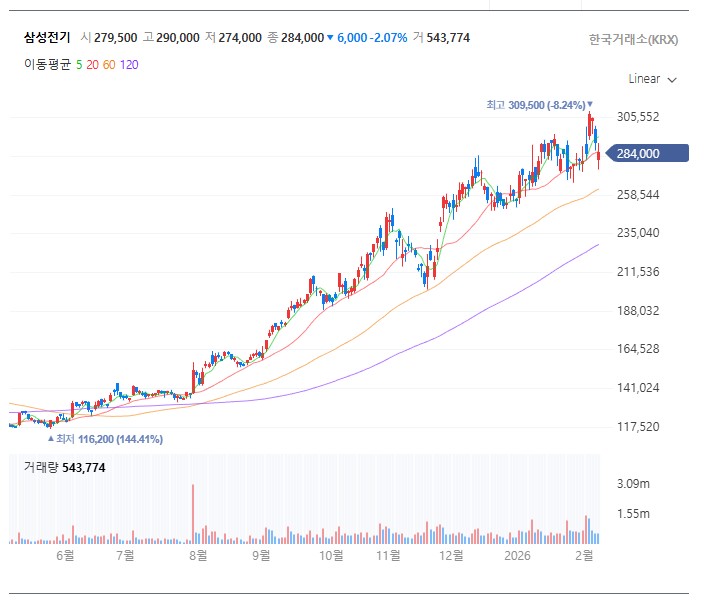The height and width of the screenshot is (600, 704).
Task: Click the high price 290,000
Action: pyautogui.click(x=178, y=38)
